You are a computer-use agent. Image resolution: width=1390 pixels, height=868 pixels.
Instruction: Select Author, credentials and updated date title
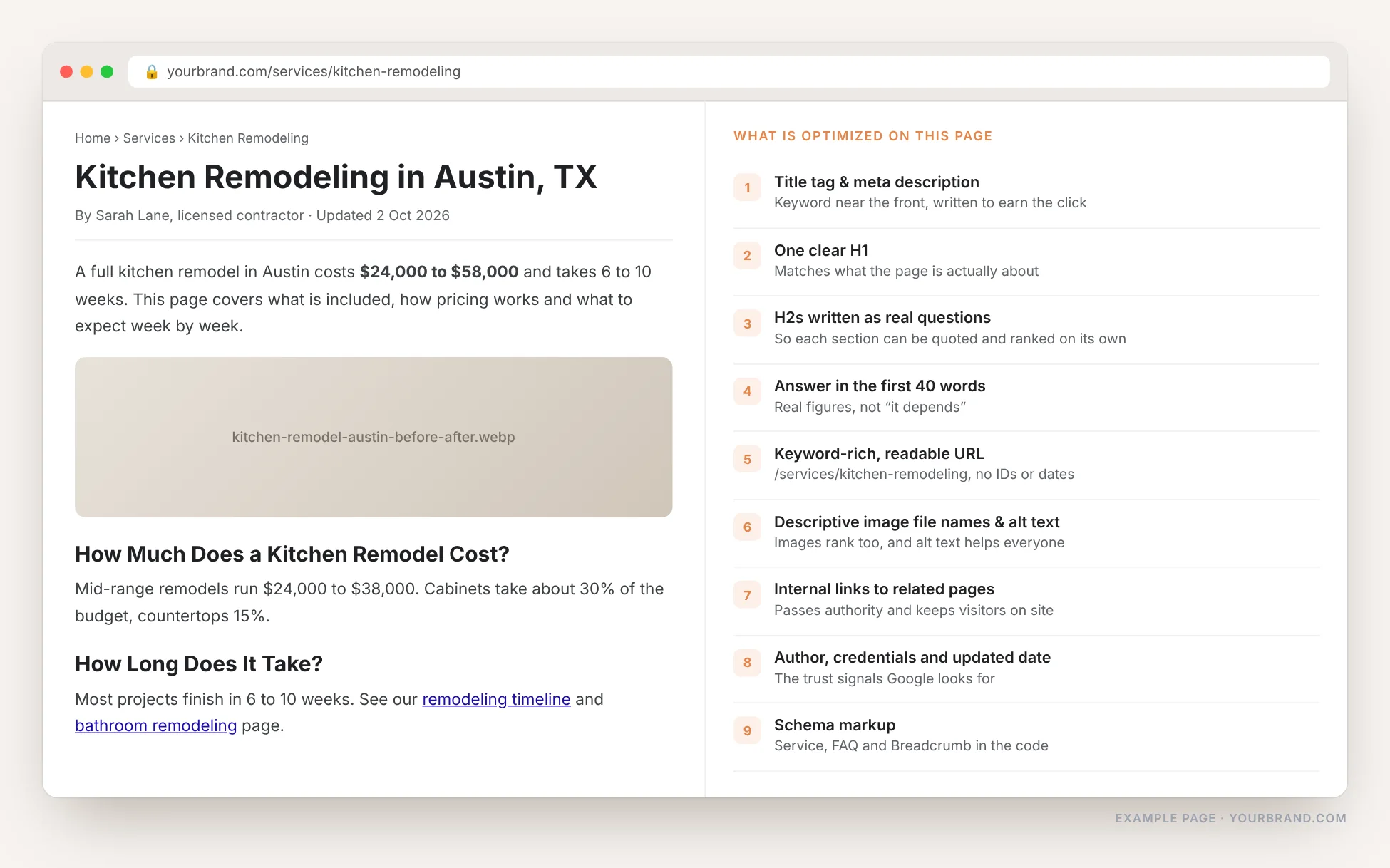912,657
